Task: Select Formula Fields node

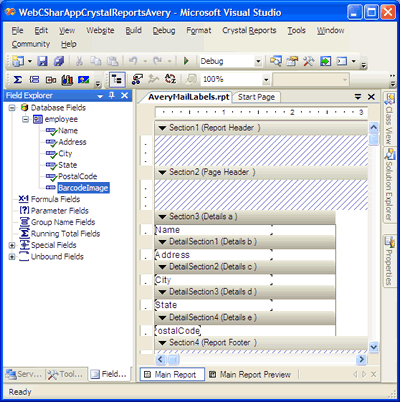Action: (55, 199)
